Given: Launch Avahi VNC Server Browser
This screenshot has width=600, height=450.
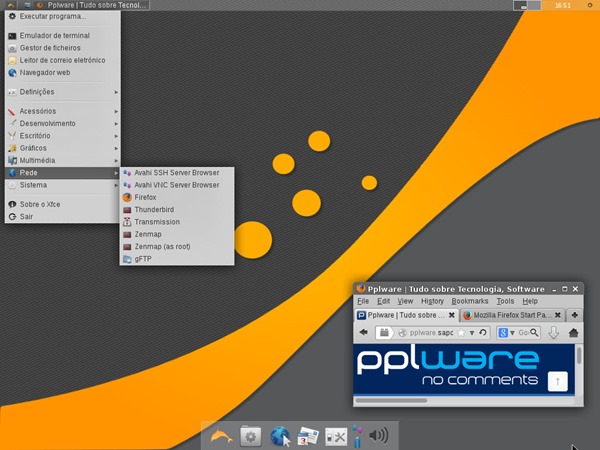Looking at the screenshot, I should pyautogui.click(x=177, y=185).
